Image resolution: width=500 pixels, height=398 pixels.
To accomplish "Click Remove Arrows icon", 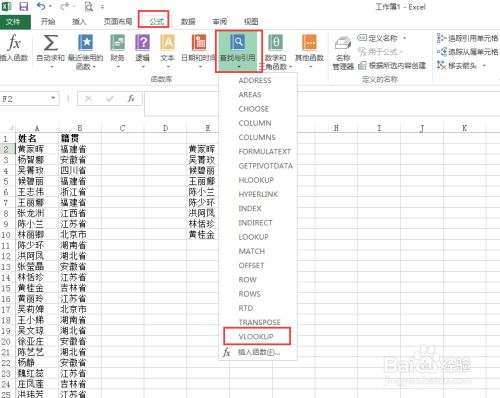I will click(x=441, y=65).
